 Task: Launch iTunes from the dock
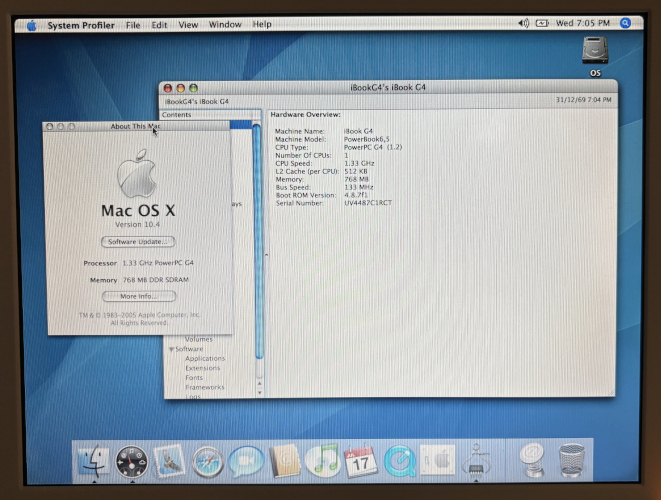click(322, 461)
